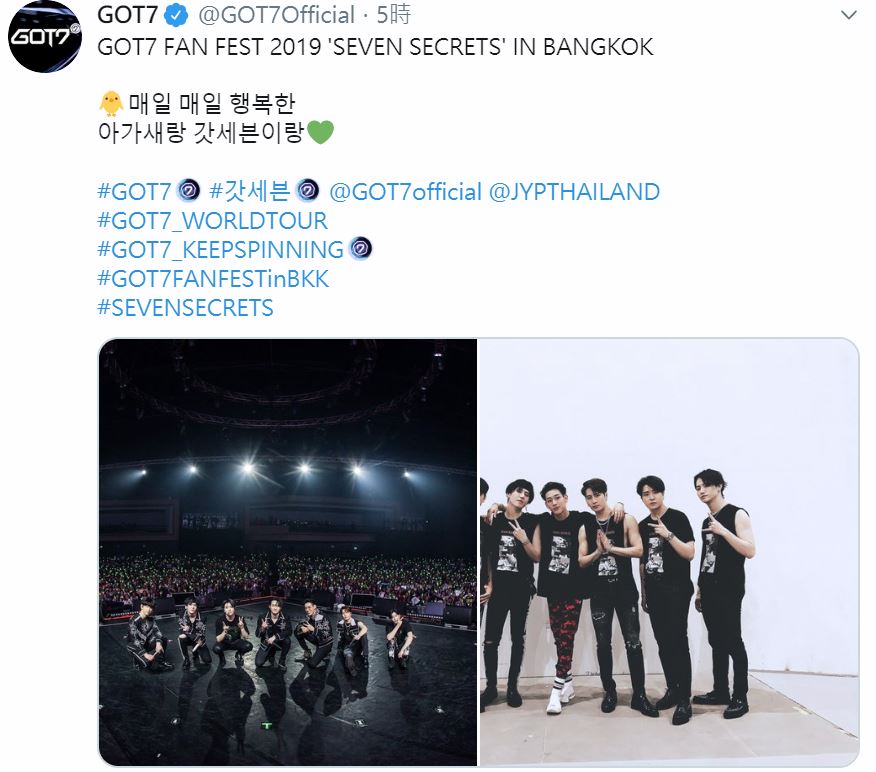876x772 pixels.
Task: Open the @JYPTHAILAND mention
Action: pos(574,192)
